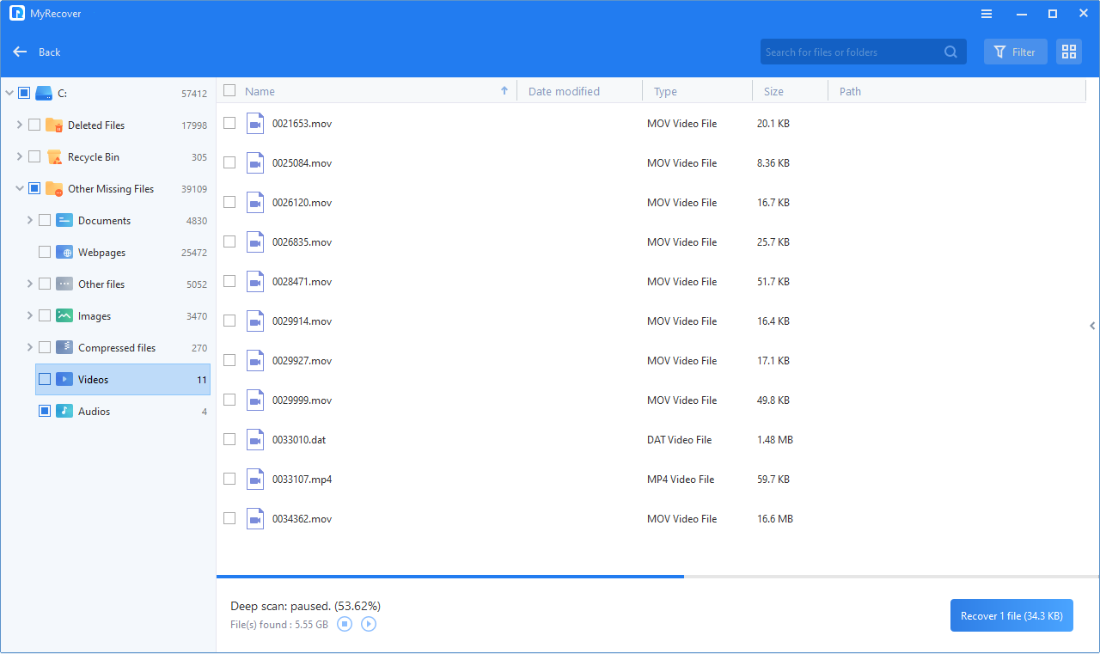
Task: Resume the paused deep scan
Action: (368, 624)
